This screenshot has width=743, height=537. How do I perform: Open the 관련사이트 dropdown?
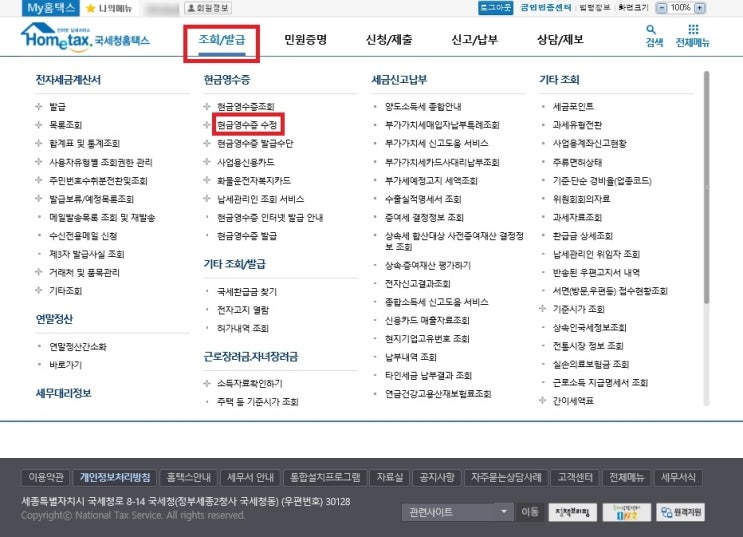pos(457,512)
